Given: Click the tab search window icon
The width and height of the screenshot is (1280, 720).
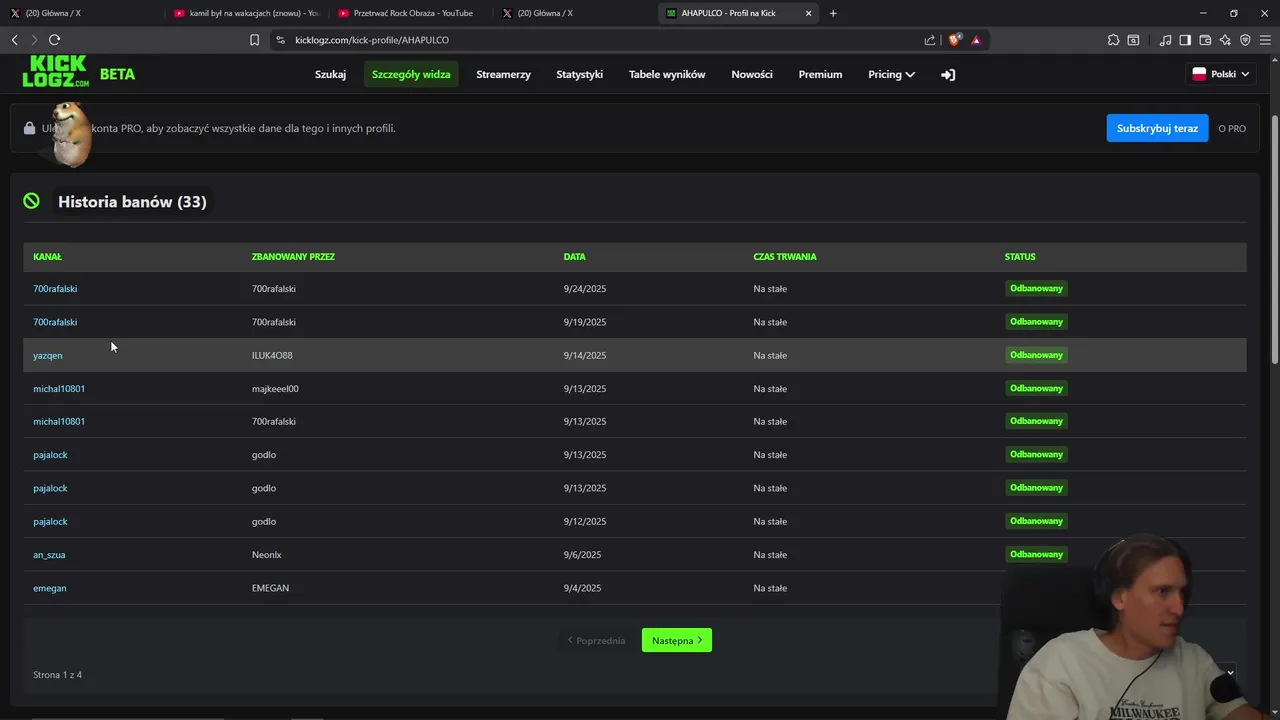Looking at the screenshot, I should tap(1133, 40).
